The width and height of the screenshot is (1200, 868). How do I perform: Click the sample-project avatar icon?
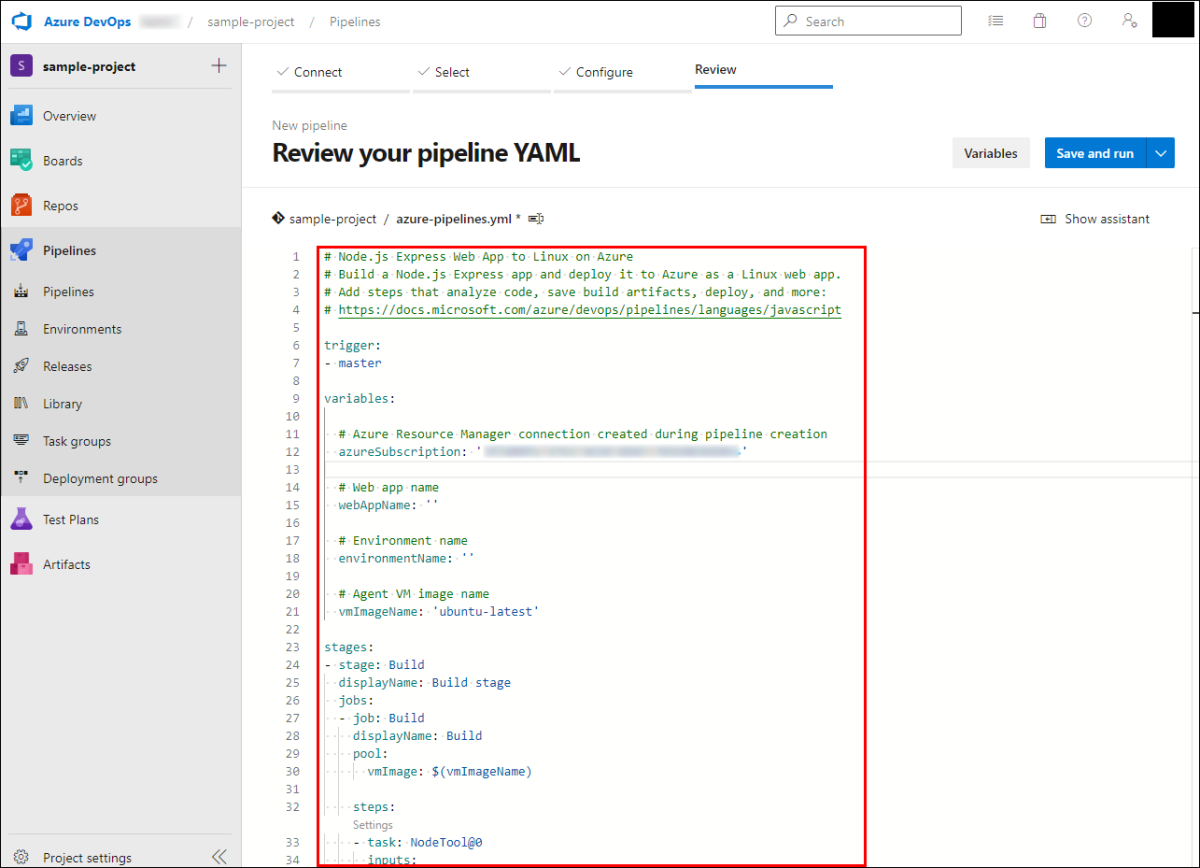(21, 66)
